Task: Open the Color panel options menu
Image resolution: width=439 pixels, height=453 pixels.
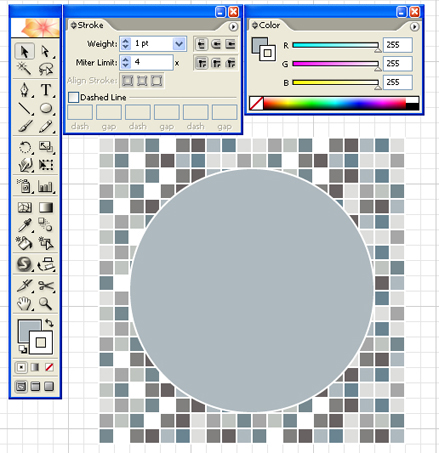Action: 414,26
